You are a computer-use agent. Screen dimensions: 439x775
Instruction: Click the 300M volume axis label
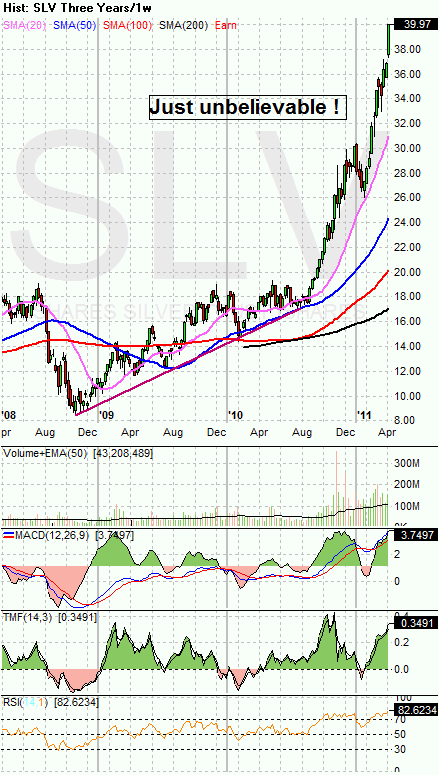point(409,463)
